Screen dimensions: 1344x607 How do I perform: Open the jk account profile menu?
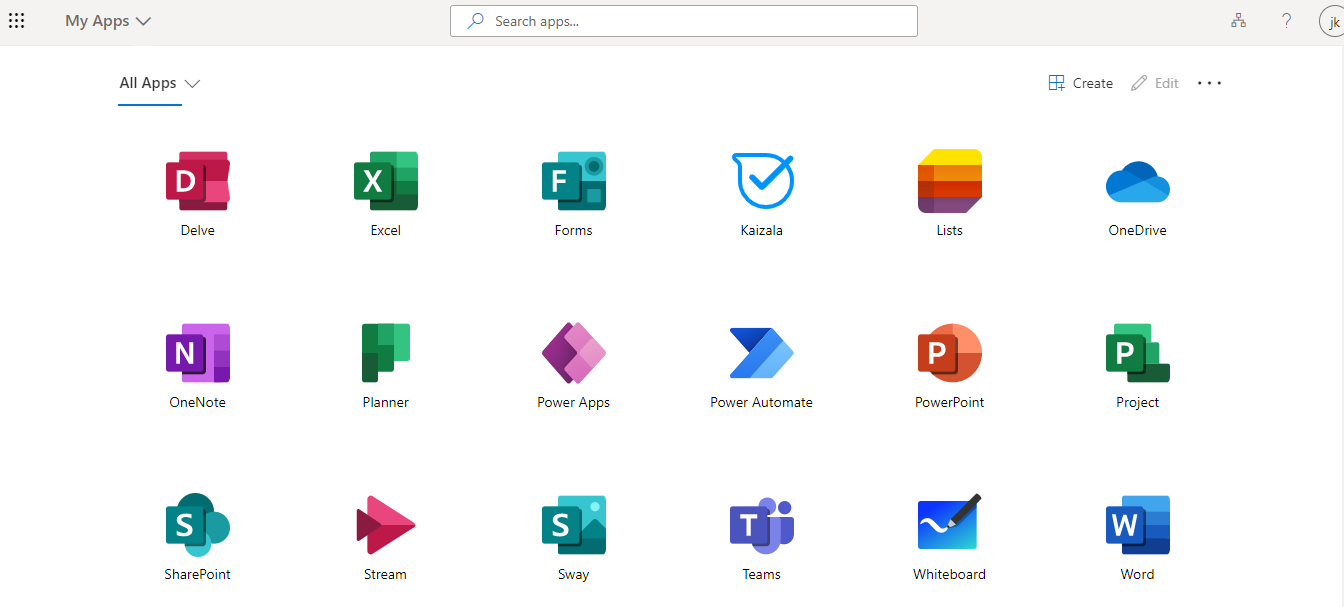coord(1332,22)
